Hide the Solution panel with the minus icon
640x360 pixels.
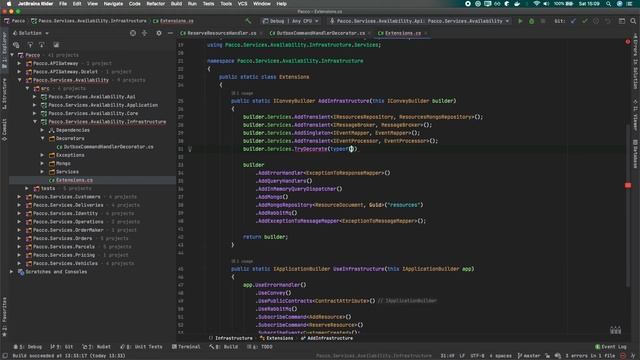point(170,33)
